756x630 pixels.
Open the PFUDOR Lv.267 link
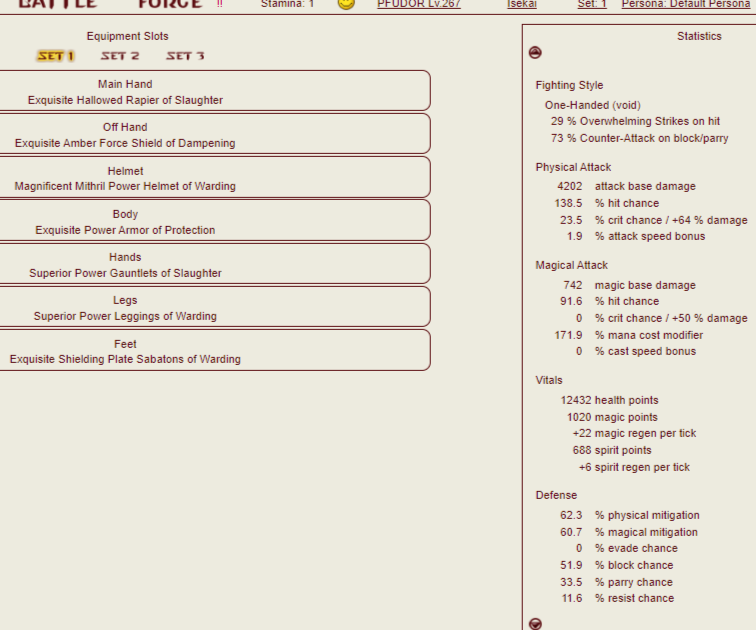(x=418, y=4)
